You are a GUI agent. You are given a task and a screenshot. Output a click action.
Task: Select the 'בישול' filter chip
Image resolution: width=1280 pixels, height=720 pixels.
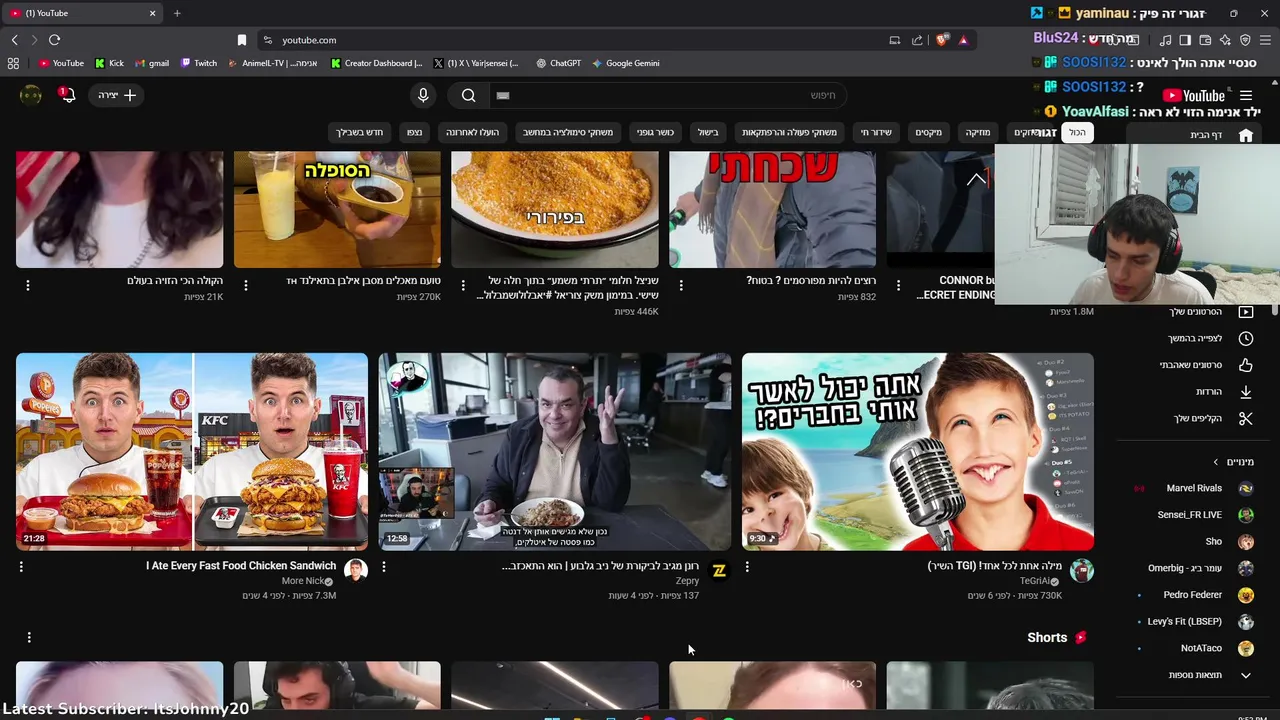click(708, 132)
